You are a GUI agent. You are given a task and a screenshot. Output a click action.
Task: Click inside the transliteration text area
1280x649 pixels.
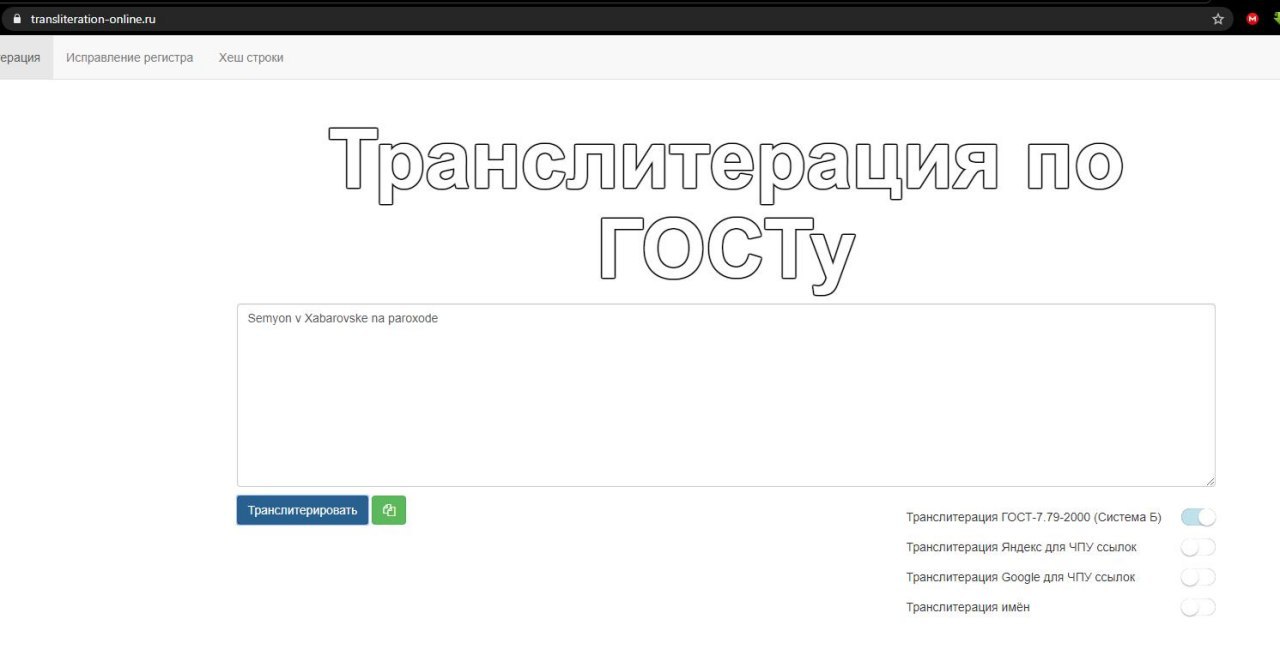click(726, 395)
